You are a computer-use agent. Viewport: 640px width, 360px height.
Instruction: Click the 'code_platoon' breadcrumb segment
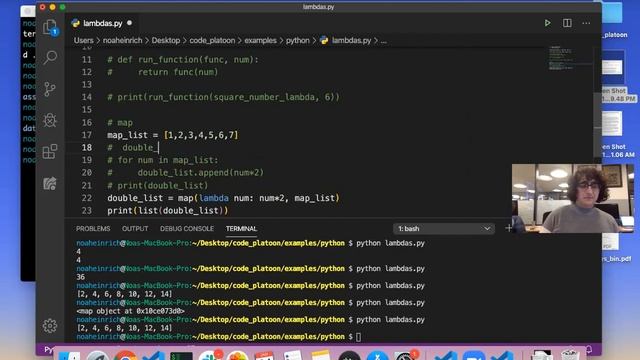(212, 40)
